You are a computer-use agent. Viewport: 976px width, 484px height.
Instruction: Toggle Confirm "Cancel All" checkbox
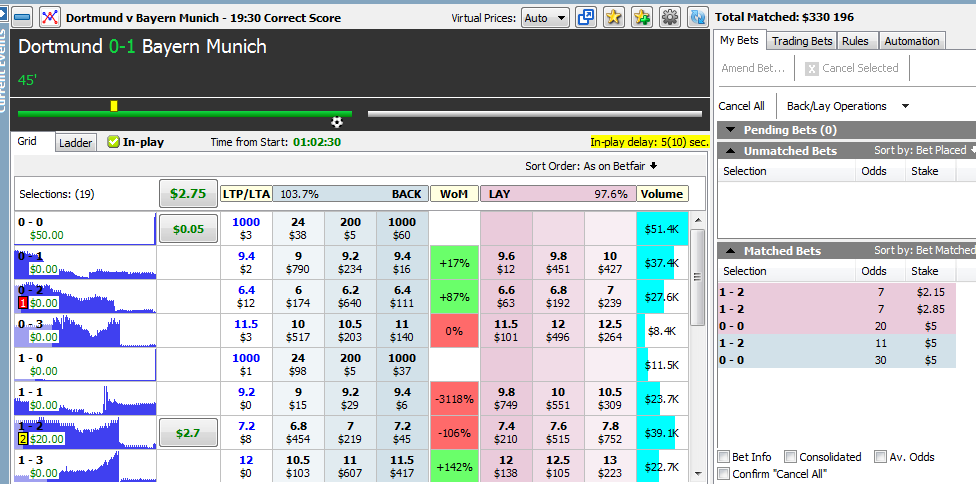click(724, 473)
